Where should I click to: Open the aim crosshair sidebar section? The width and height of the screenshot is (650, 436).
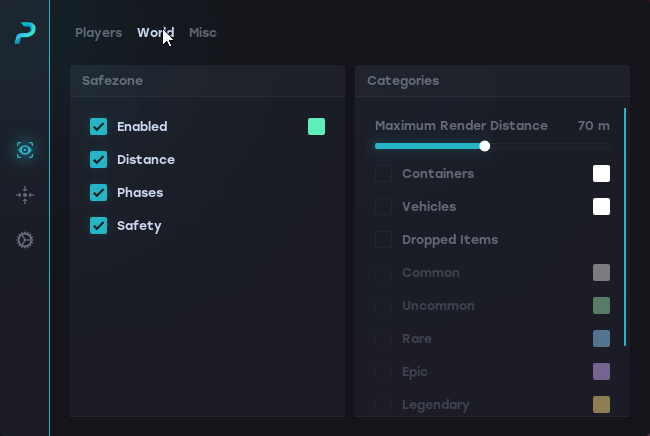point(25,195)
